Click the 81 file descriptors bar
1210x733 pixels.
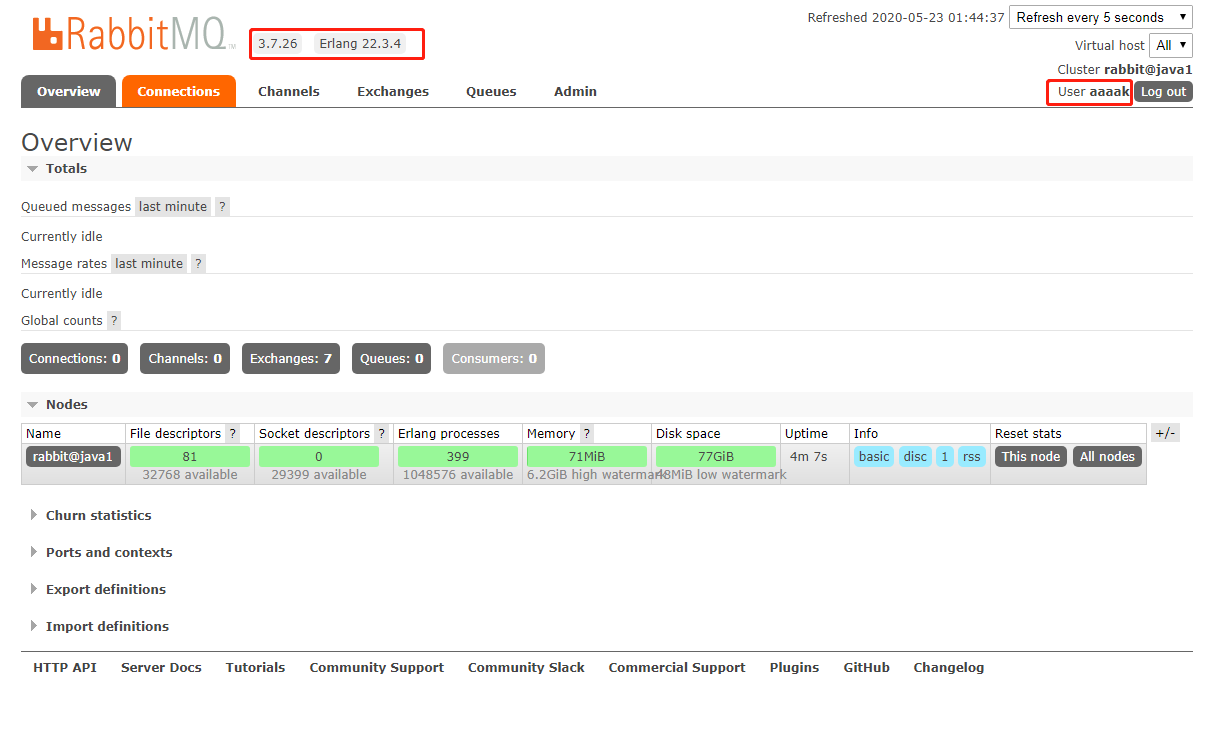tap(190, 456)
